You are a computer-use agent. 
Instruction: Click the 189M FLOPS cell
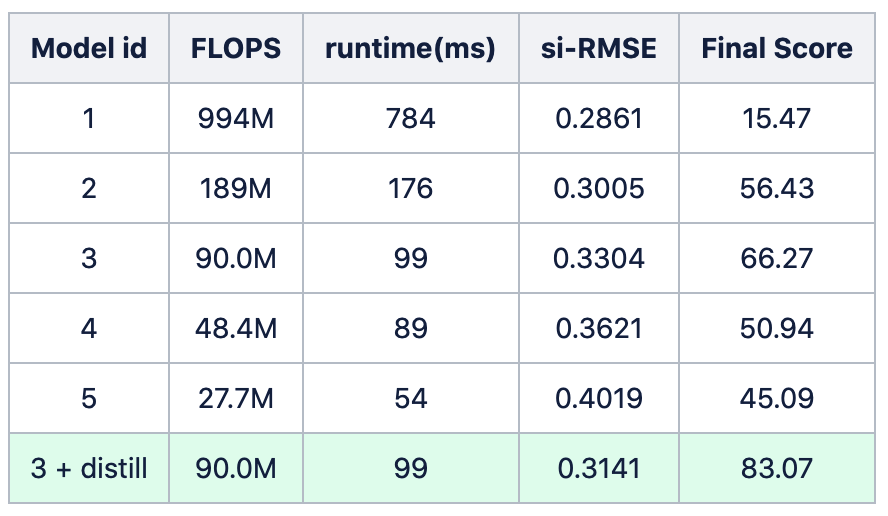pyautogui.click(x=236, y=188)
